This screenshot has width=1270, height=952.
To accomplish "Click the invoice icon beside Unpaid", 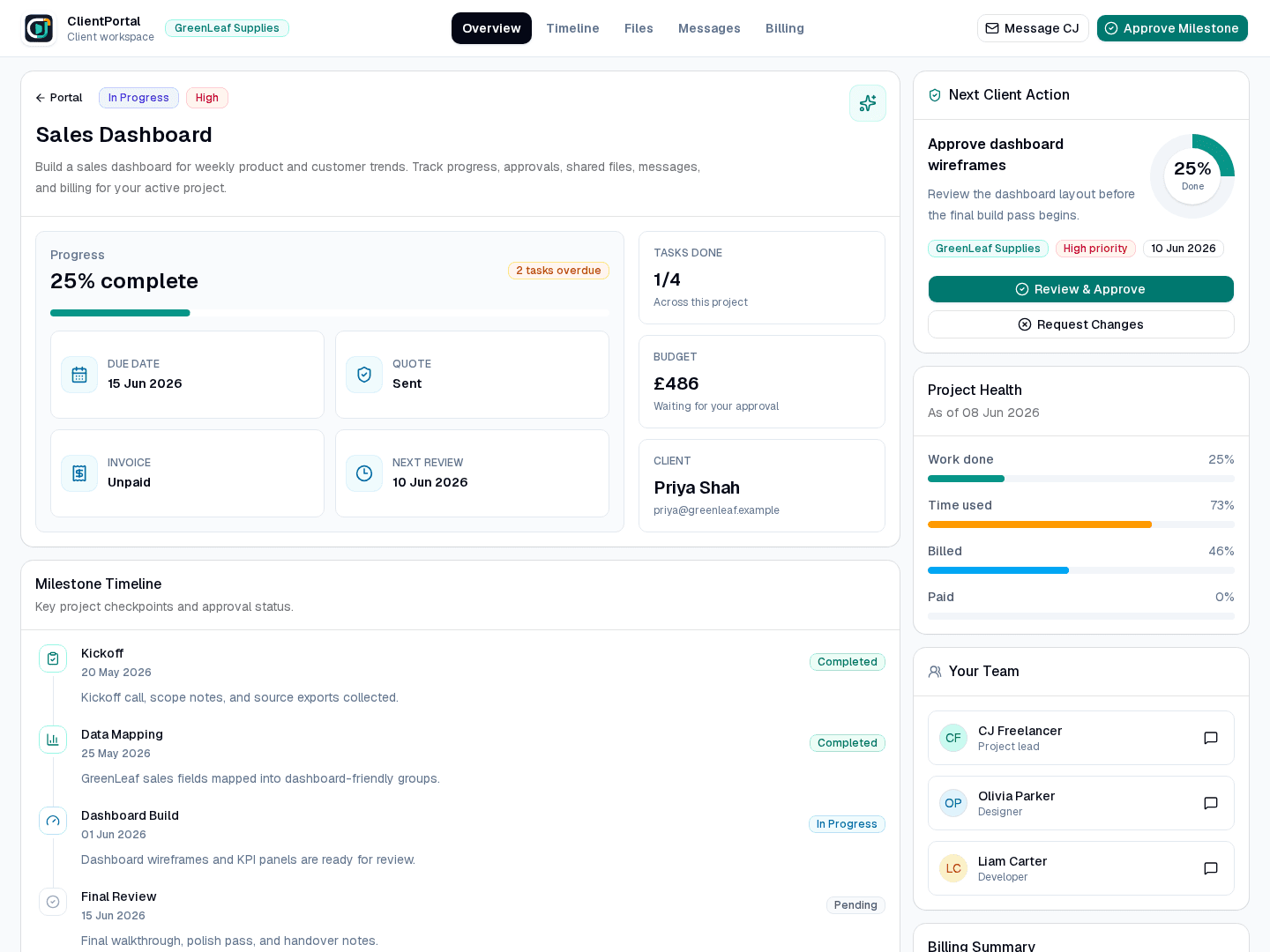I will coord(79,473).
